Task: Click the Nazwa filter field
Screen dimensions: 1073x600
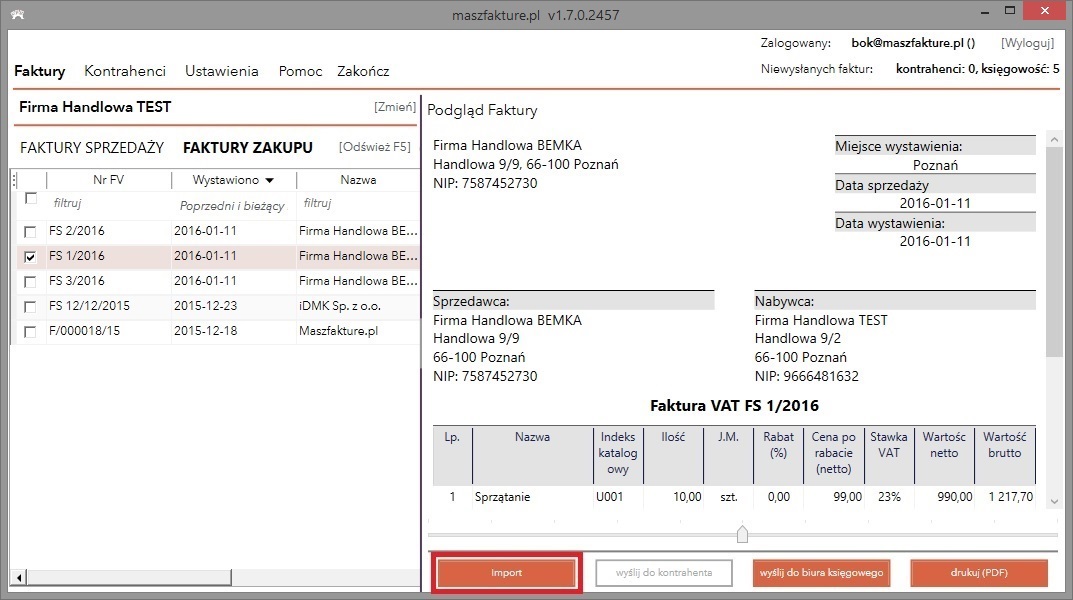Action: (358, 203)
